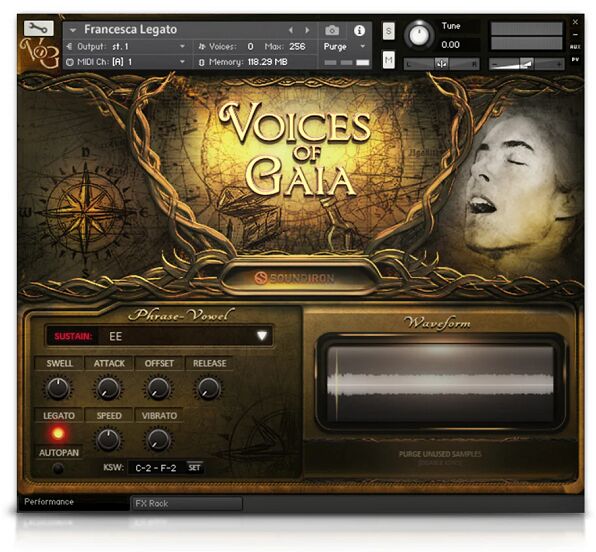596x552 pixels.
Task: Click the Francesca Legato instrument name
Action: [130, 29]
